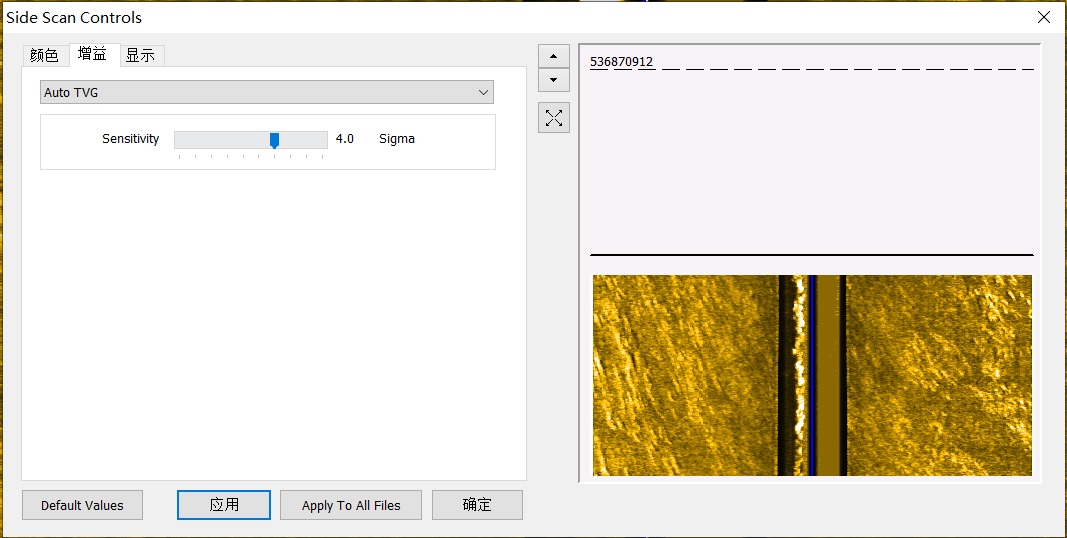The height and width of the screenshot is (538, 1067).
Task: Click the blue nadir line in the sonar preview
Action: [x=813, y=375]
